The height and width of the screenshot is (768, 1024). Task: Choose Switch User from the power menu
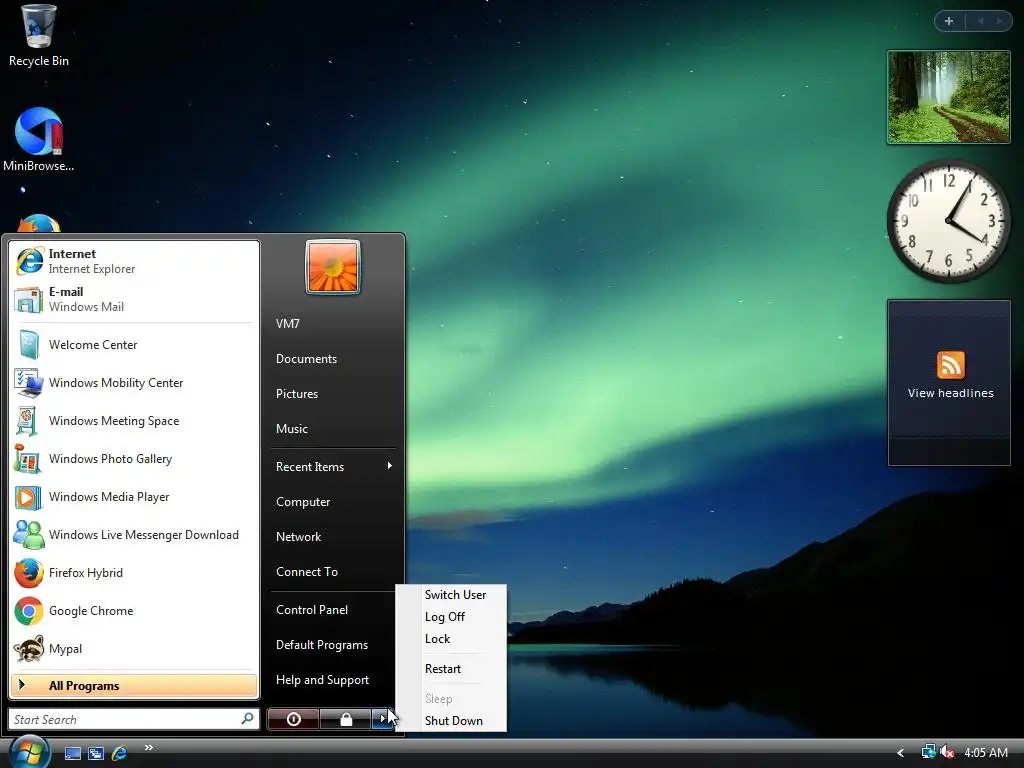[x=455, y=595]
